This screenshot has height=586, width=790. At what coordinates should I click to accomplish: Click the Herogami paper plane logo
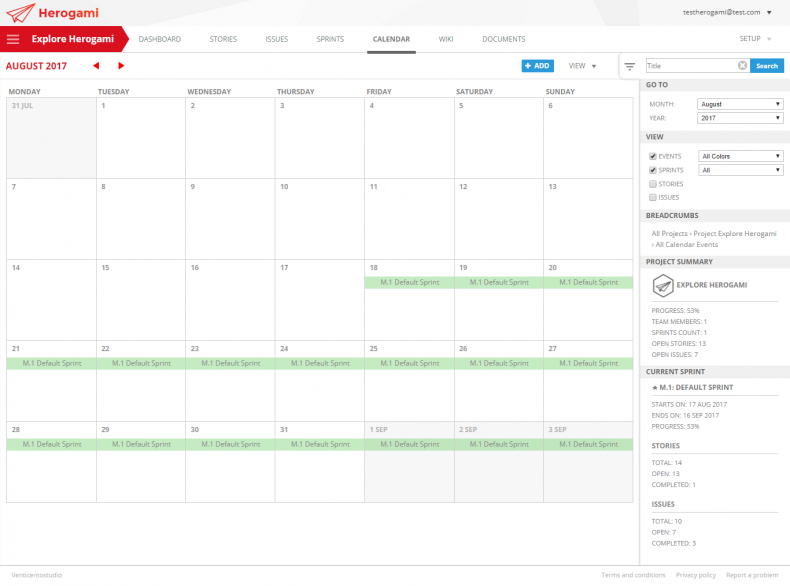21,13
